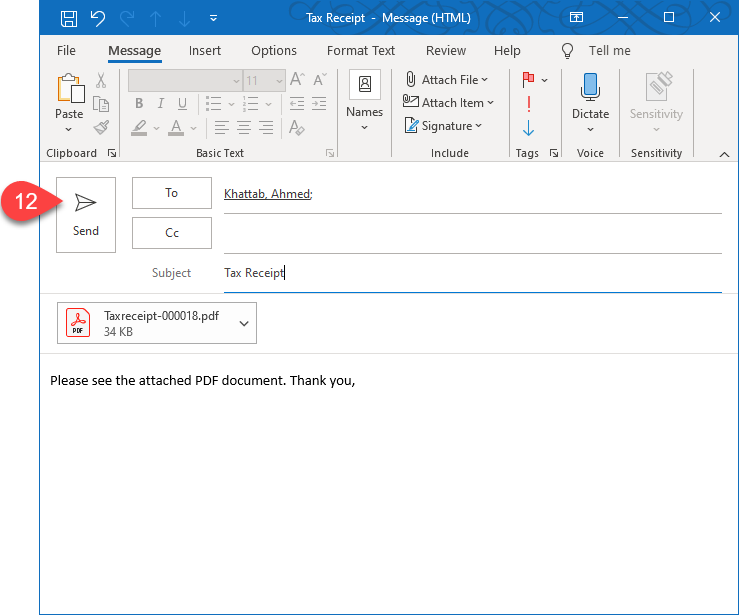739x615 pixels.
Task: Open the Format Text tab
Action: tap(361, 50)
